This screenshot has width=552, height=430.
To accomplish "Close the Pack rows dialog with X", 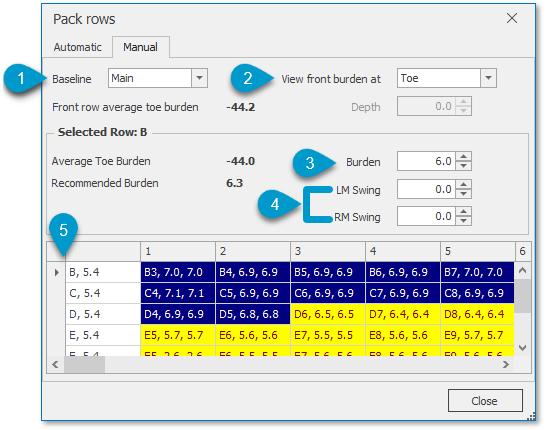I will tap(512, 18).
